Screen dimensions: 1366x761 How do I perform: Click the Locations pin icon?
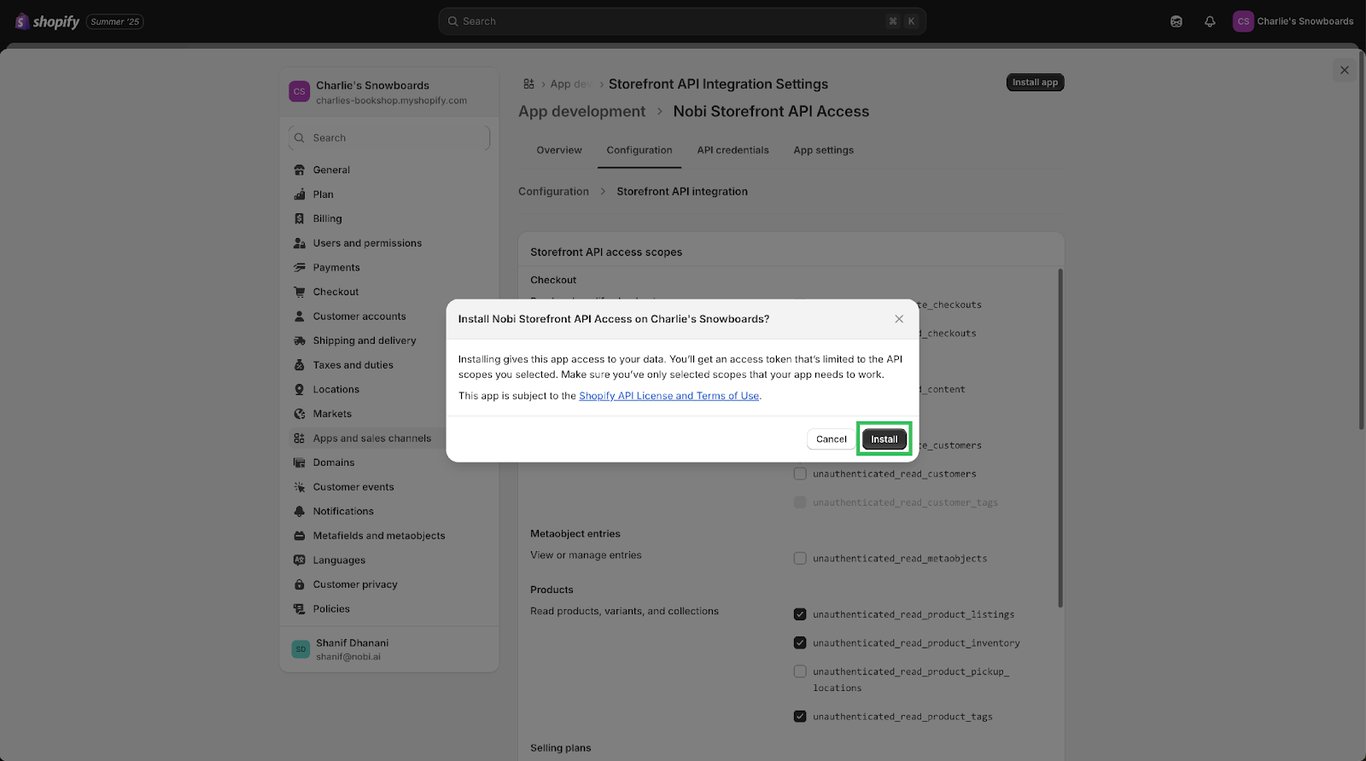(300, 389)
